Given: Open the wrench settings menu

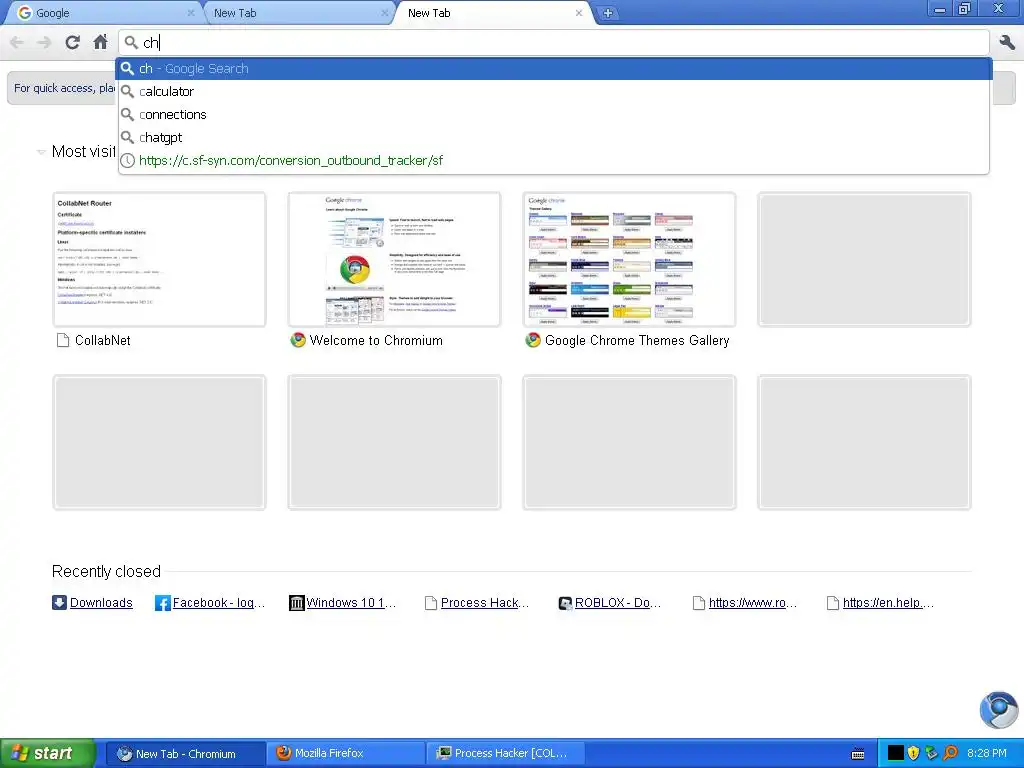Looking at the screenshot, I should point(1007,42).
